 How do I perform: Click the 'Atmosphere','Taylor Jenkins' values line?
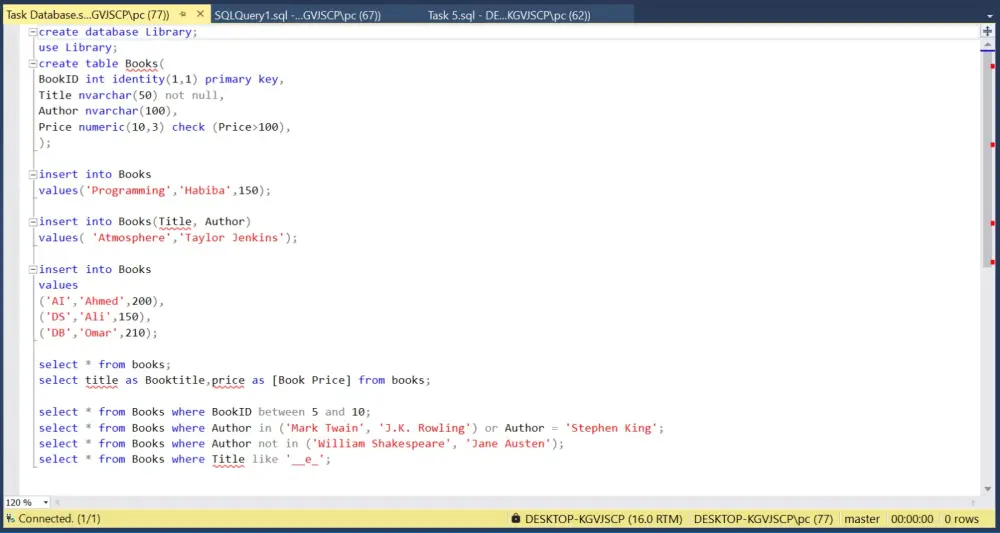[x=168, y=238]
